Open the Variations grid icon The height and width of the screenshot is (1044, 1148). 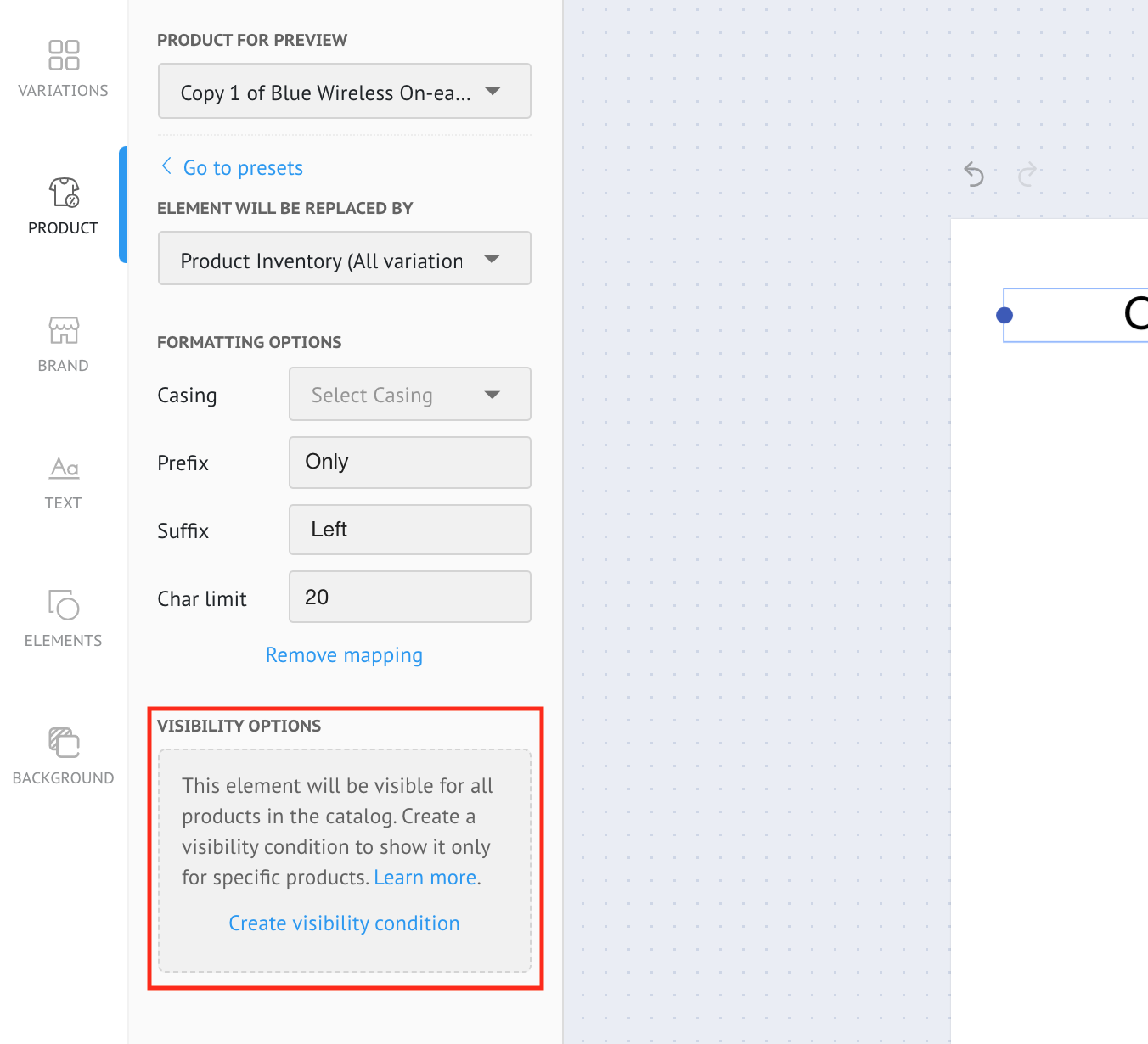(64, 56)
